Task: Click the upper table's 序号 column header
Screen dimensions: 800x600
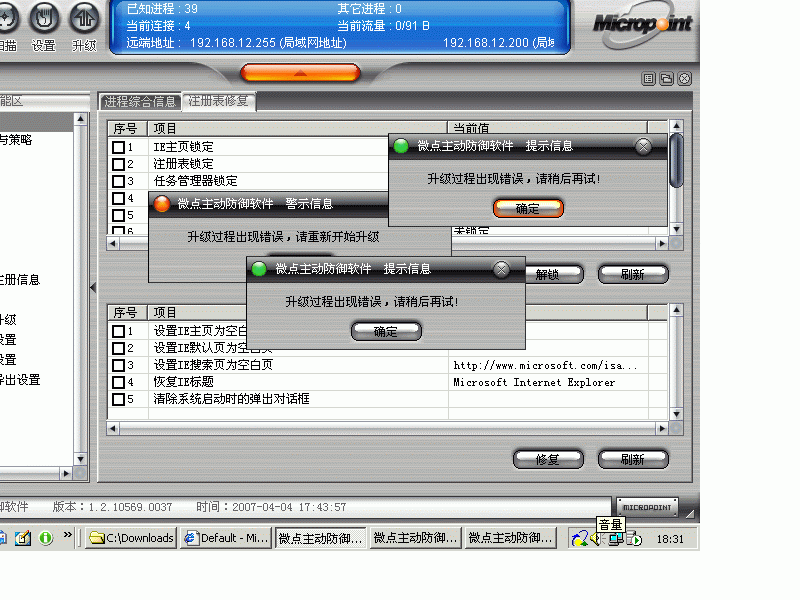Action: (x=128, y=128)
